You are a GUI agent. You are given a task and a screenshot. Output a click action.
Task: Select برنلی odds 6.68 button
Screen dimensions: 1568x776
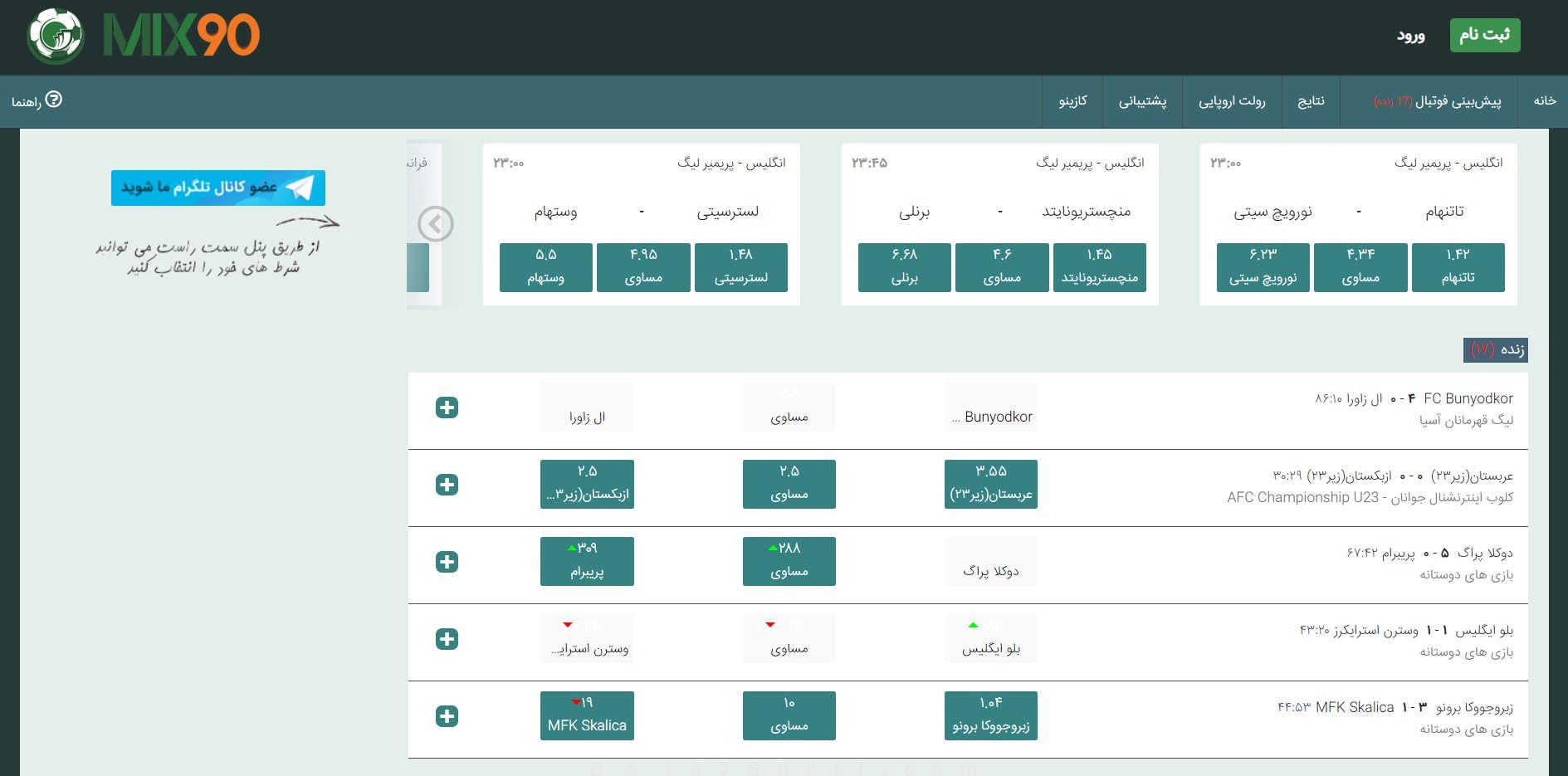[904, 267]
